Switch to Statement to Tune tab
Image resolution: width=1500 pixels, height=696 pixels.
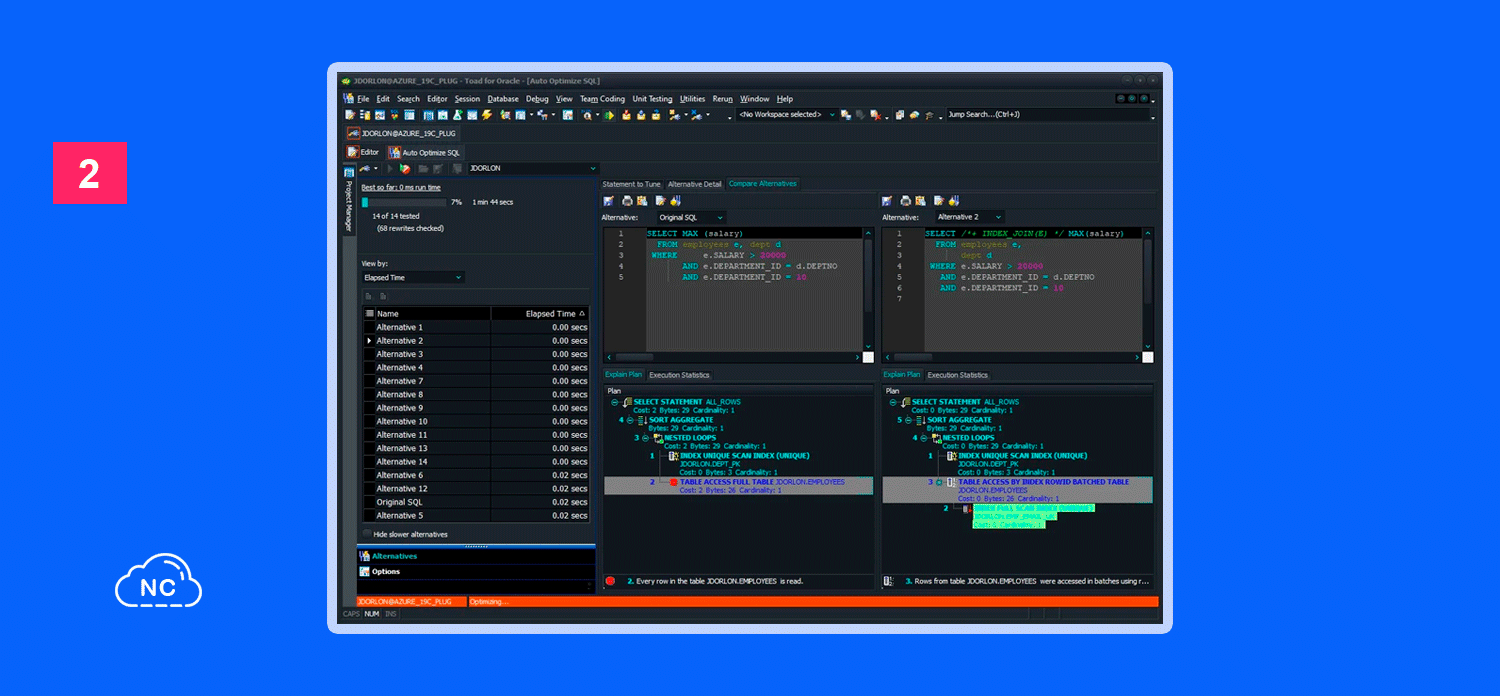click(x=631, y=184)
